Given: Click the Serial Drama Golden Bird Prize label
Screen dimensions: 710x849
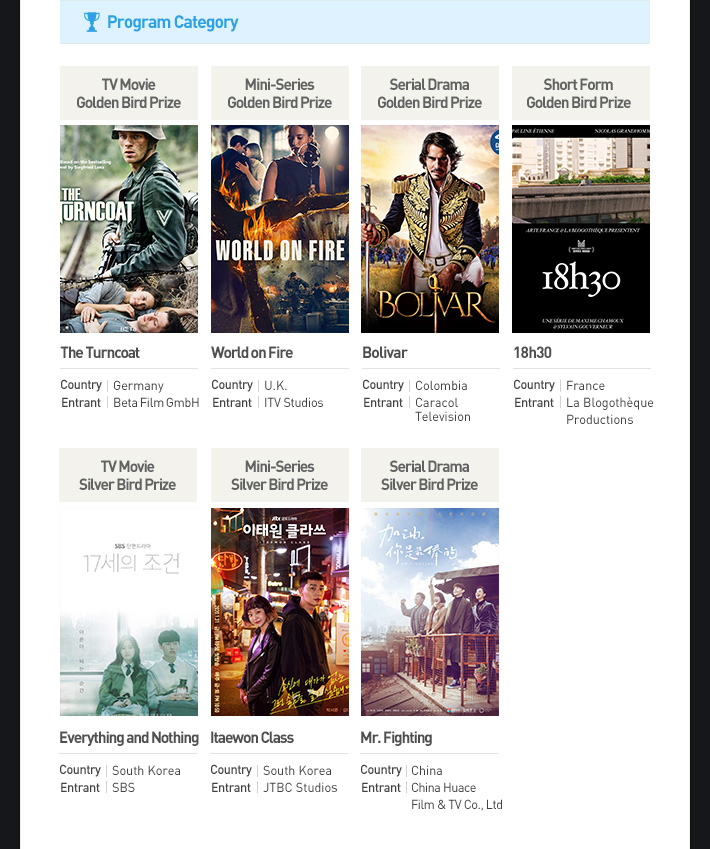Looking at the screenshot, I should point(430,94).
